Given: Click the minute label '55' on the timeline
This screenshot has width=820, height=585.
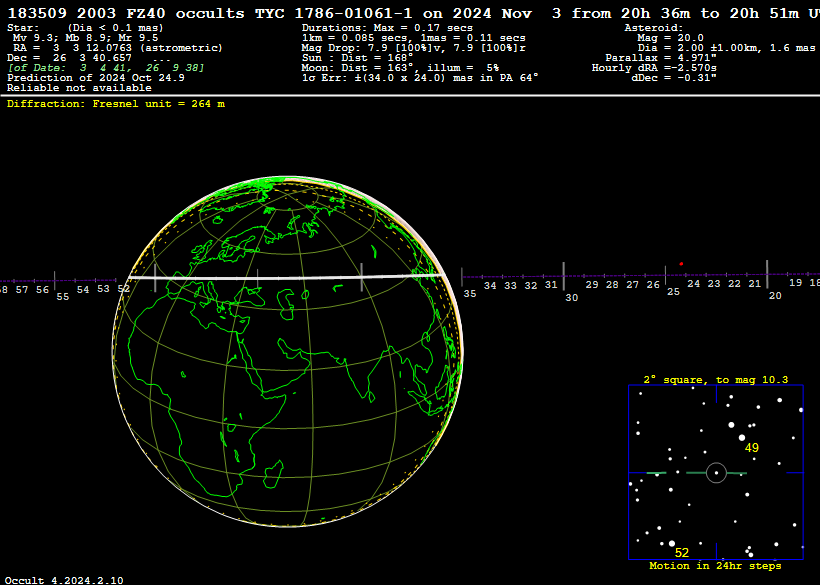Looking at the screenshot, I should [63, 296].
